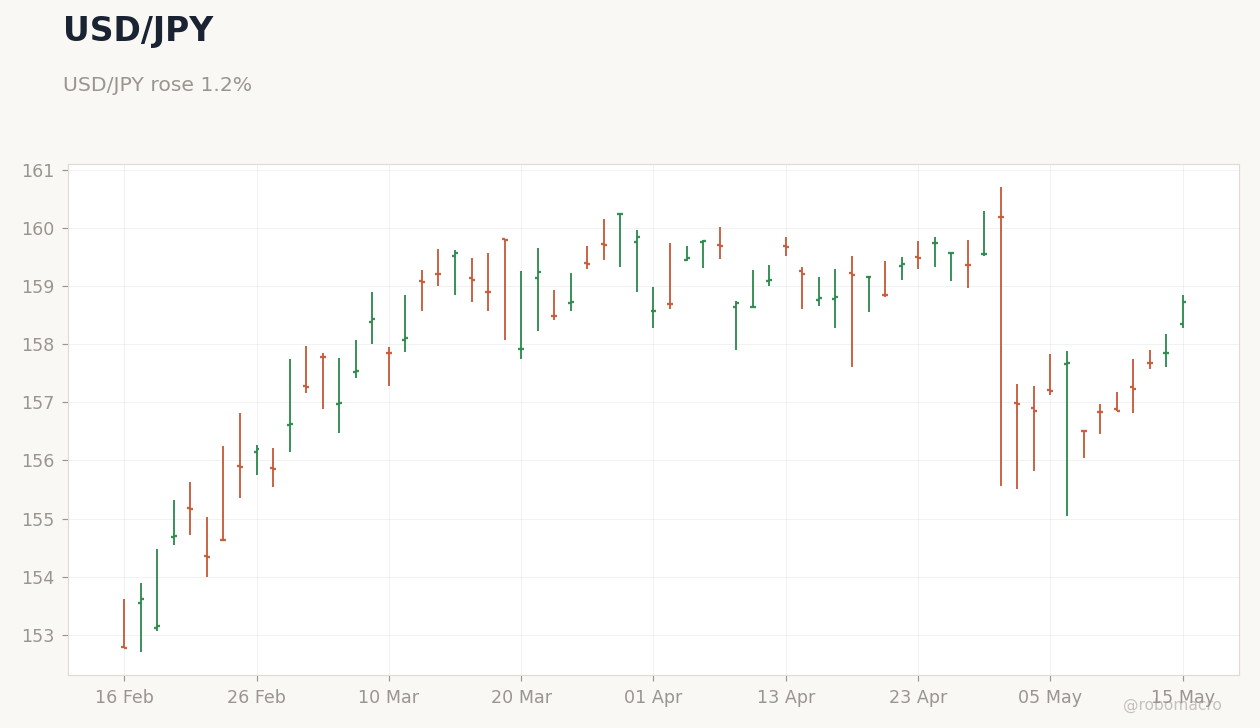Click the 157 y-axis price label
This screenshot has width=1260, height=728.
click(38, 403)
